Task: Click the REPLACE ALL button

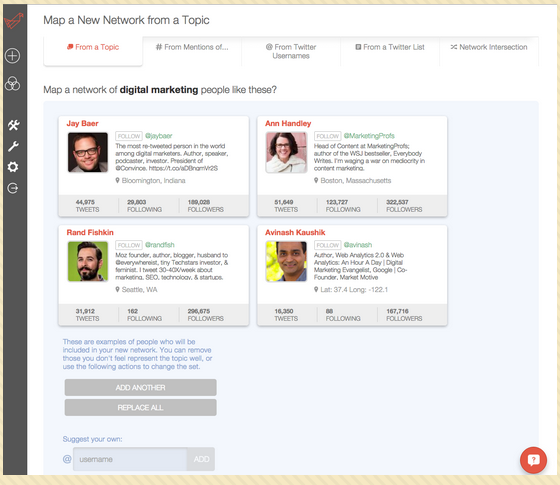Action: [140, 408]
